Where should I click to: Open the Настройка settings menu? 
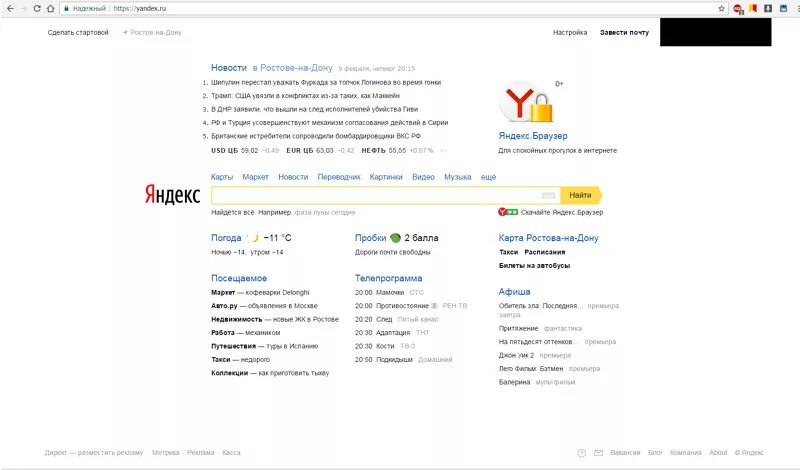[570, 32]
